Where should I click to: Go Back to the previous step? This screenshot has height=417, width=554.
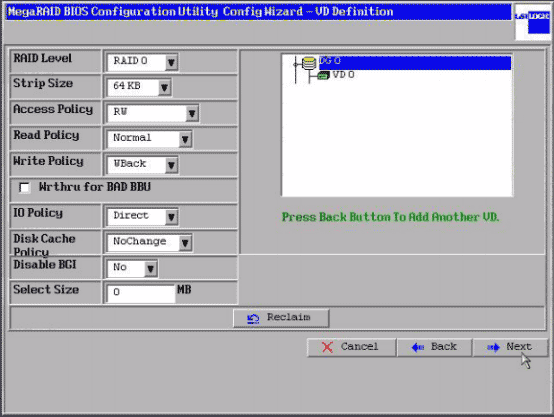[x=435, y=347]
